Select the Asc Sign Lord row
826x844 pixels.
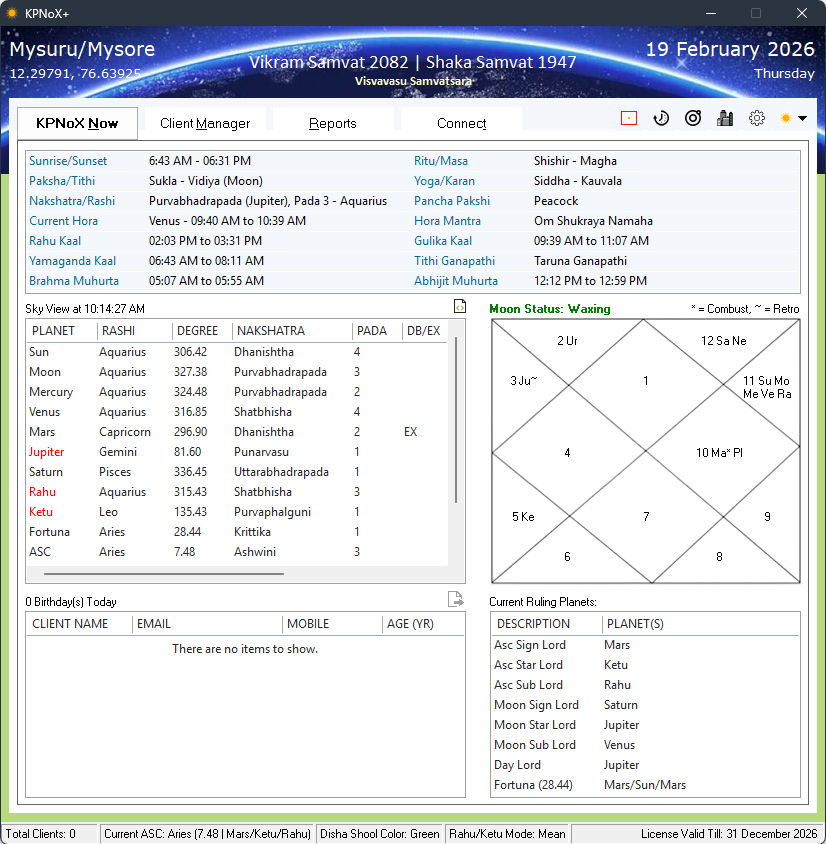pos(645,645)
